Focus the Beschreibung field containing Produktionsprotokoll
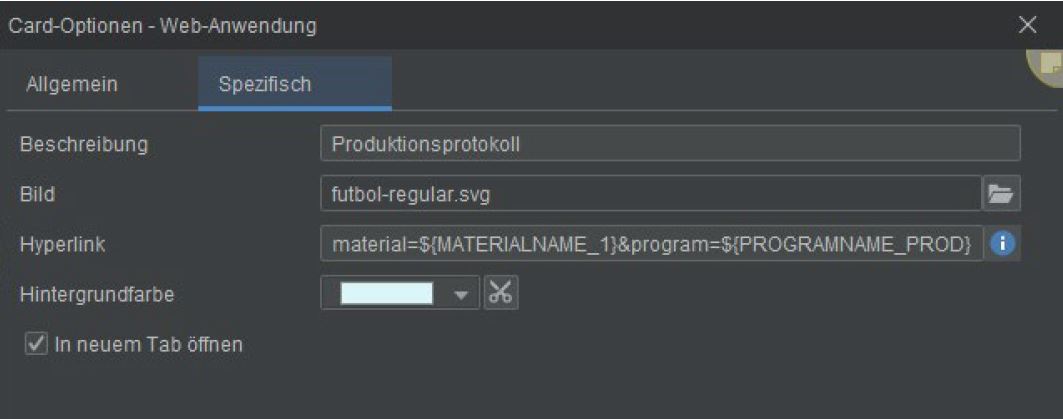Image resolution: width=1063 pixels, height=419 pixels. 670,144
